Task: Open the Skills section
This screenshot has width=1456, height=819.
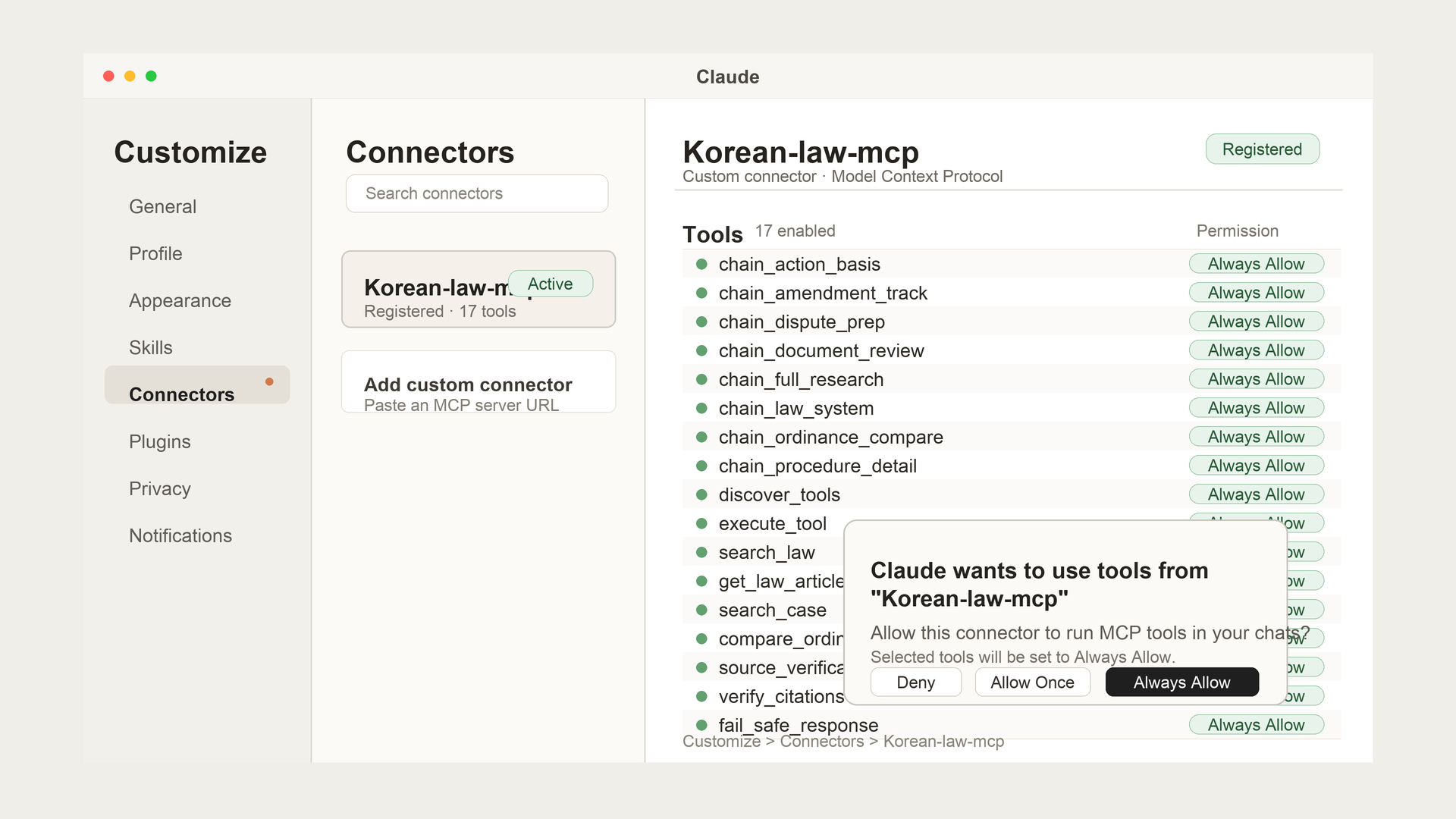Action: click(151, 347)
